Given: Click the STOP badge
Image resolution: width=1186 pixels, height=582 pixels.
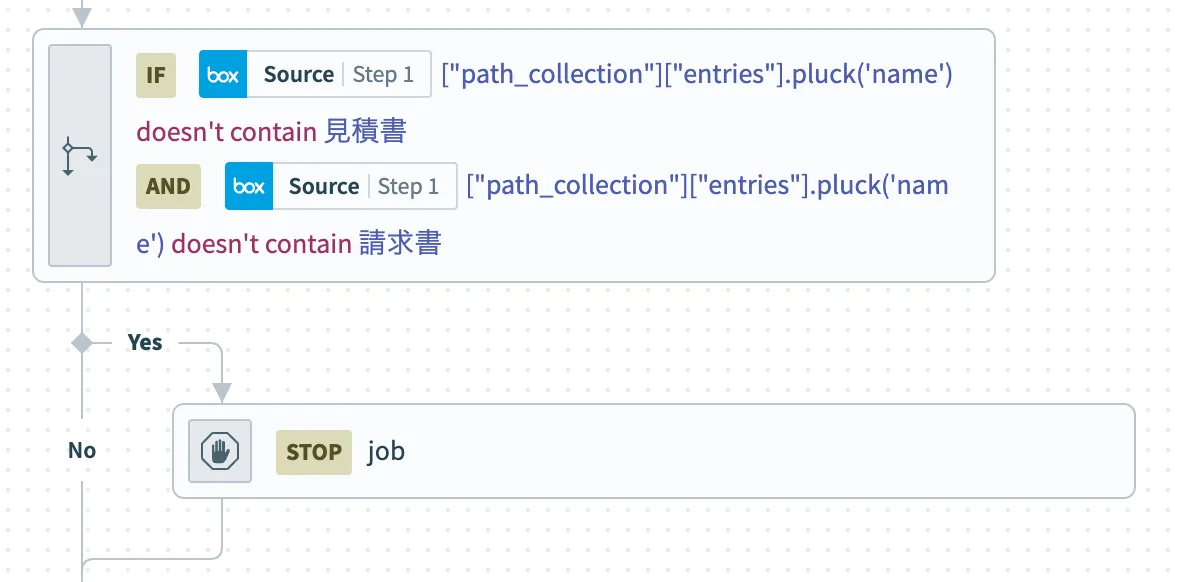Looking at the screenshot, I should click(x=314, y=452).
